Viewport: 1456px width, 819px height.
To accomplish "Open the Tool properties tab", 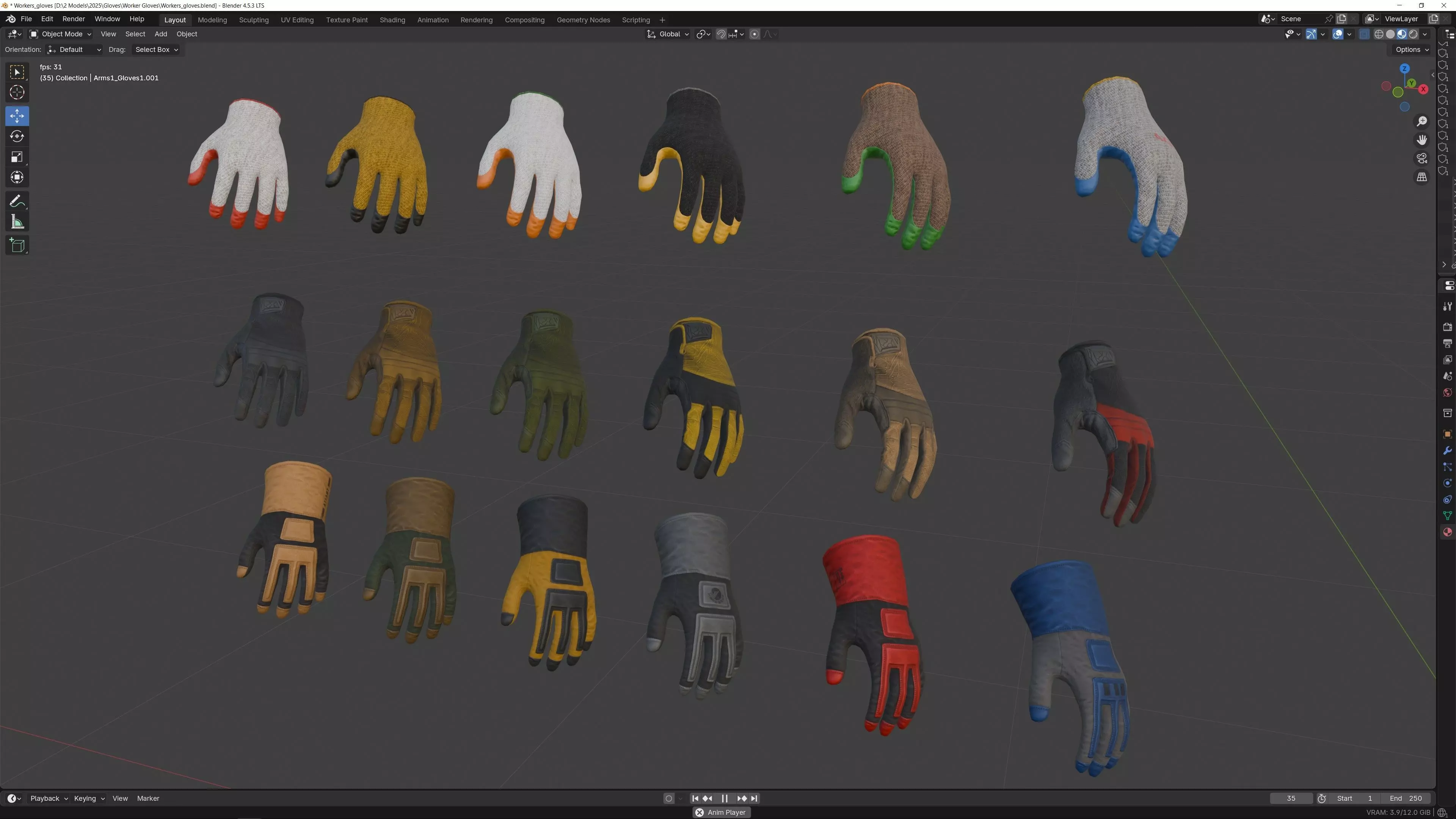I will click(1447, 306).
